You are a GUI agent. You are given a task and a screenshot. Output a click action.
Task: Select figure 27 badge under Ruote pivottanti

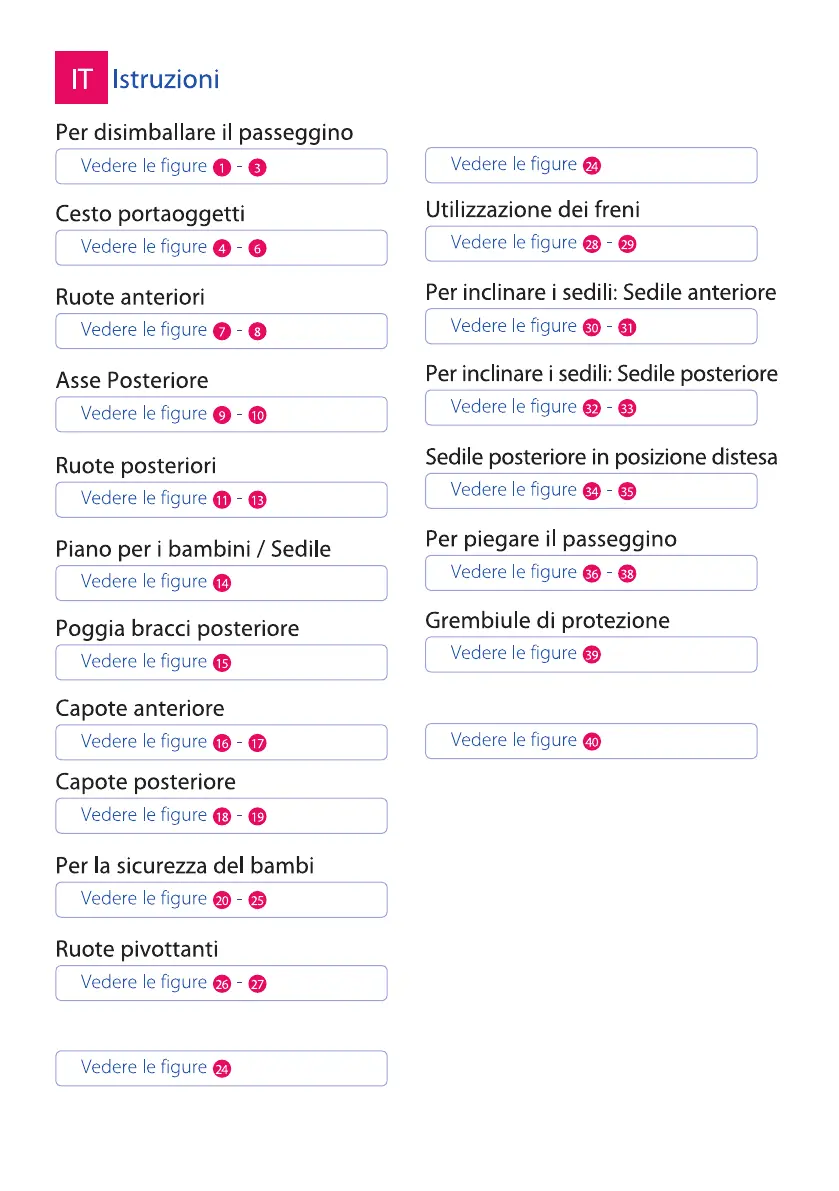click(257, 984)
